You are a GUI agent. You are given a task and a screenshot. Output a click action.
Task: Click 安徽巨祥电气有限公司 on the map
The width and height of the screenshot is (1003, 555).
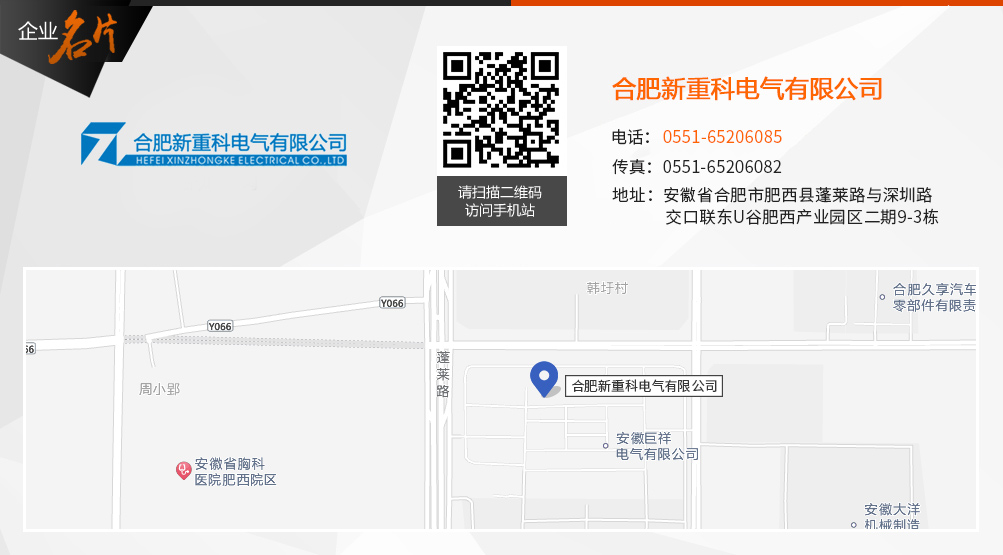point(657,446)
